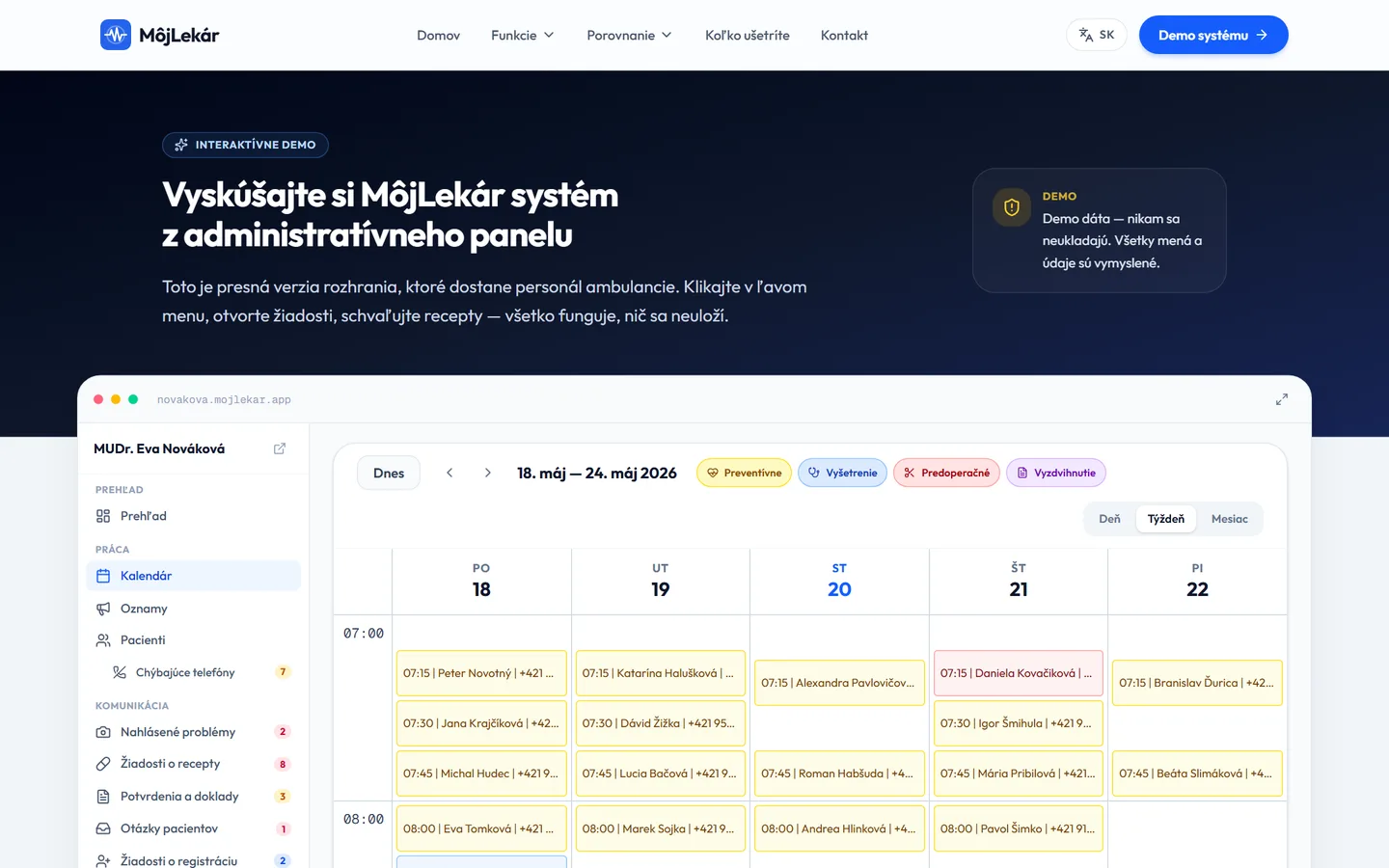Image resolution: width=1389 pixels, height=868 pixels.
Task: Click the Potvrdenia a doklady document icon
Action: coord(103,797)
